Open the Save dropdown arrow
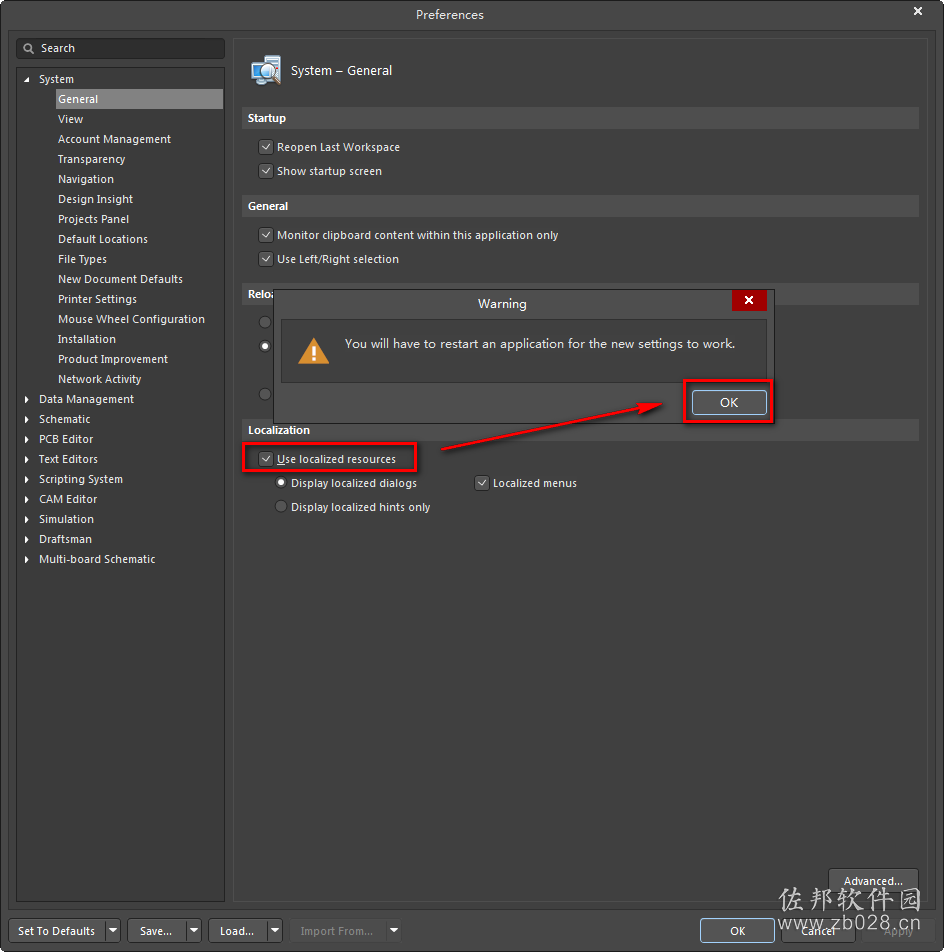Image resolution: width=944 pixels, height=952 pixels. [x=194, y=930]
